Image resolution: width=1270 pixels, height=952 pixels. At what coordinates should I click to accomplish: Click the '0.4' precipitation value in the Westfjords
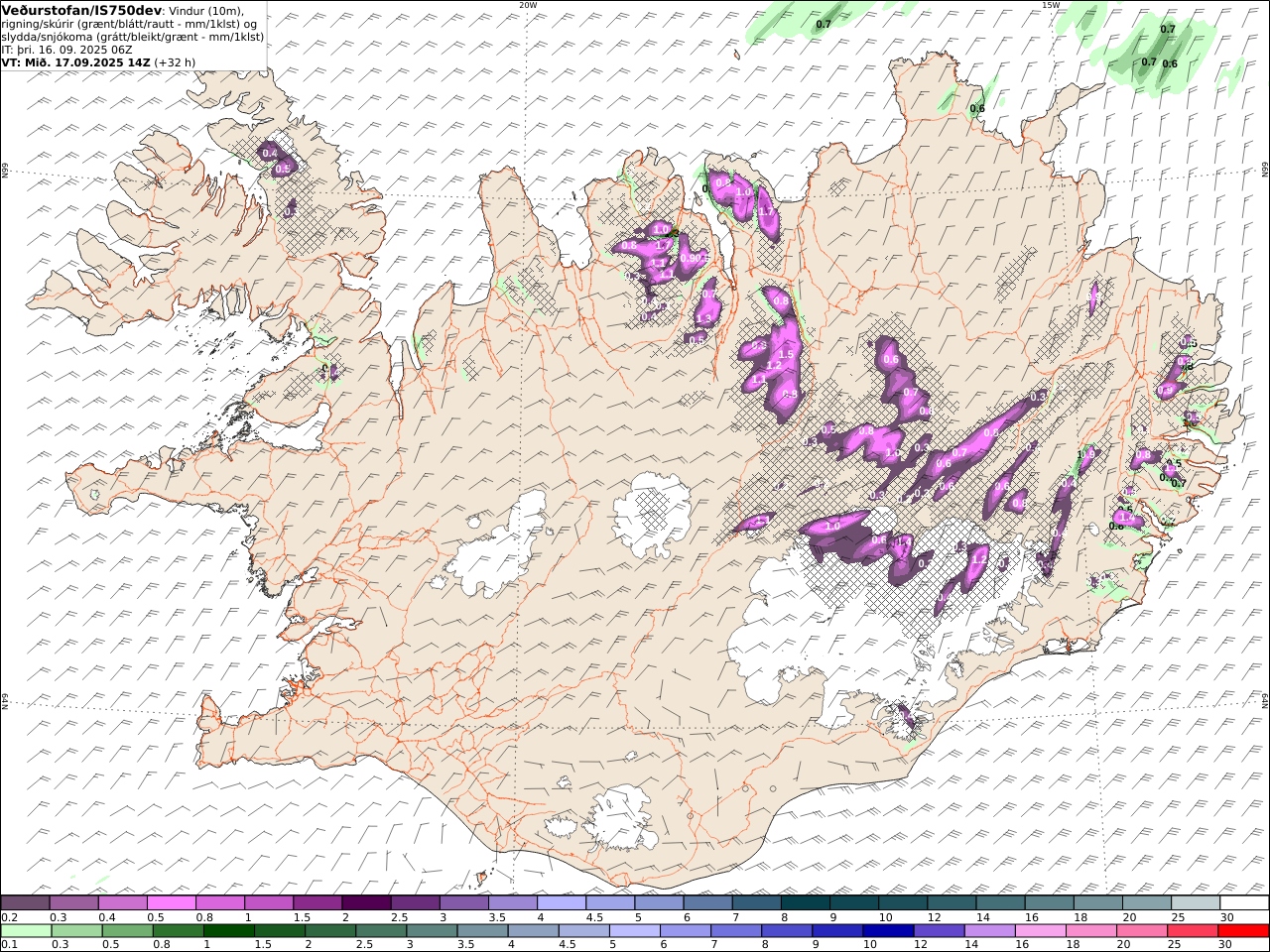269,153
